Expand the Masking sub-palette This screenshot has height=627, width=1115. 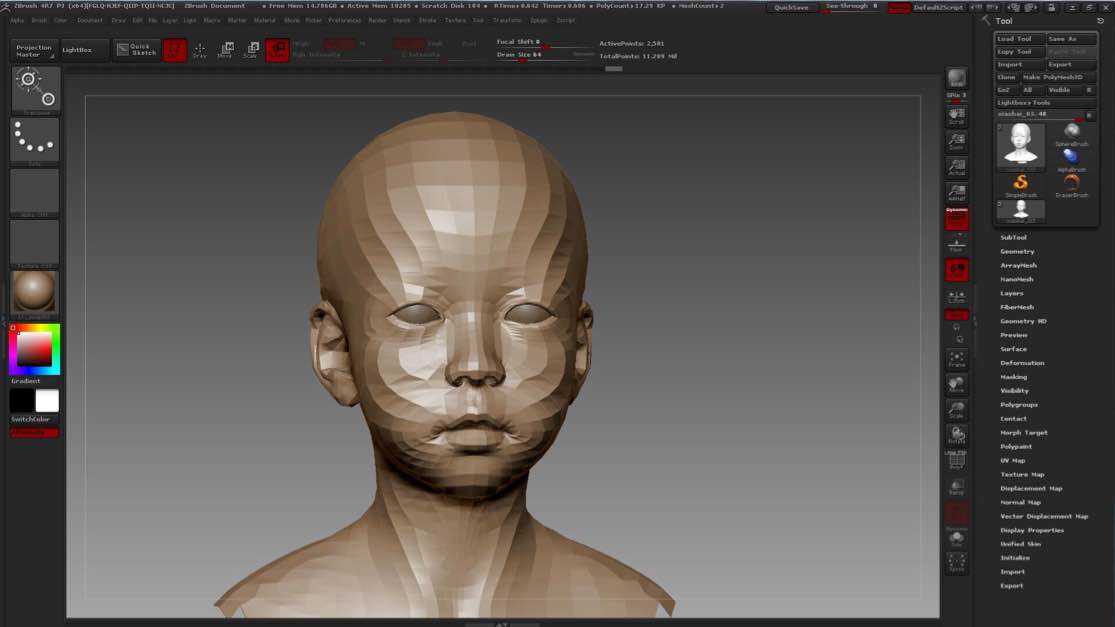pyautogui.click(x=1013, y=377)
